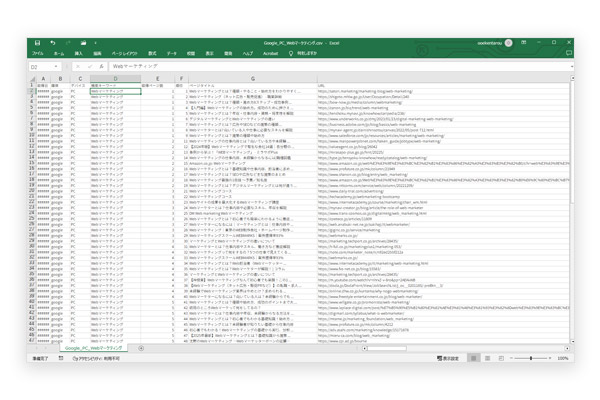
Task: Click the user account avatar icon
Action: point(509,43)
